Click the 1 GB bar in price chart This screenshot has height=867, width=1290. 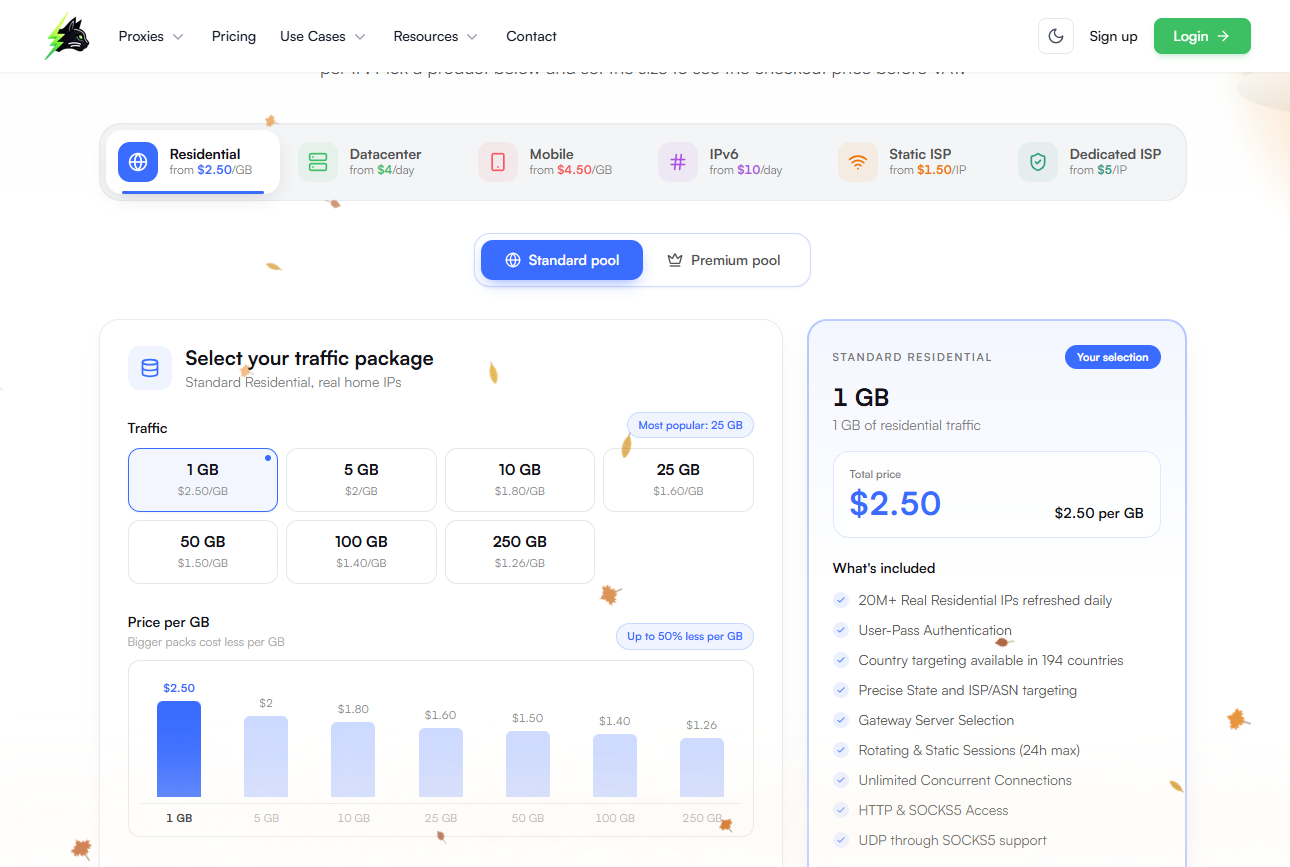point(179,749)
